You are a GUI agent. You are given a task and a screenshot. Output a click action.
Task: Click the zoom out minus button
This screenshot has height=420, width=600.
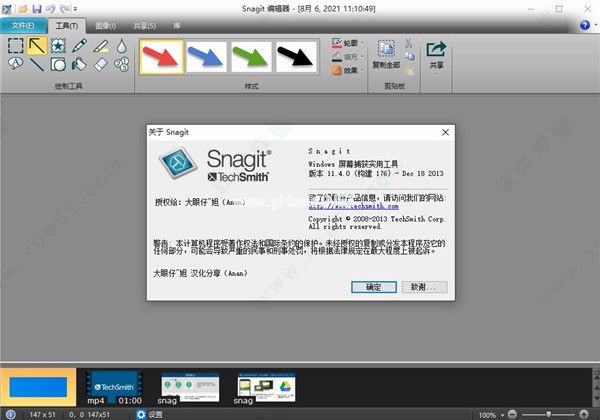[512, 414]
